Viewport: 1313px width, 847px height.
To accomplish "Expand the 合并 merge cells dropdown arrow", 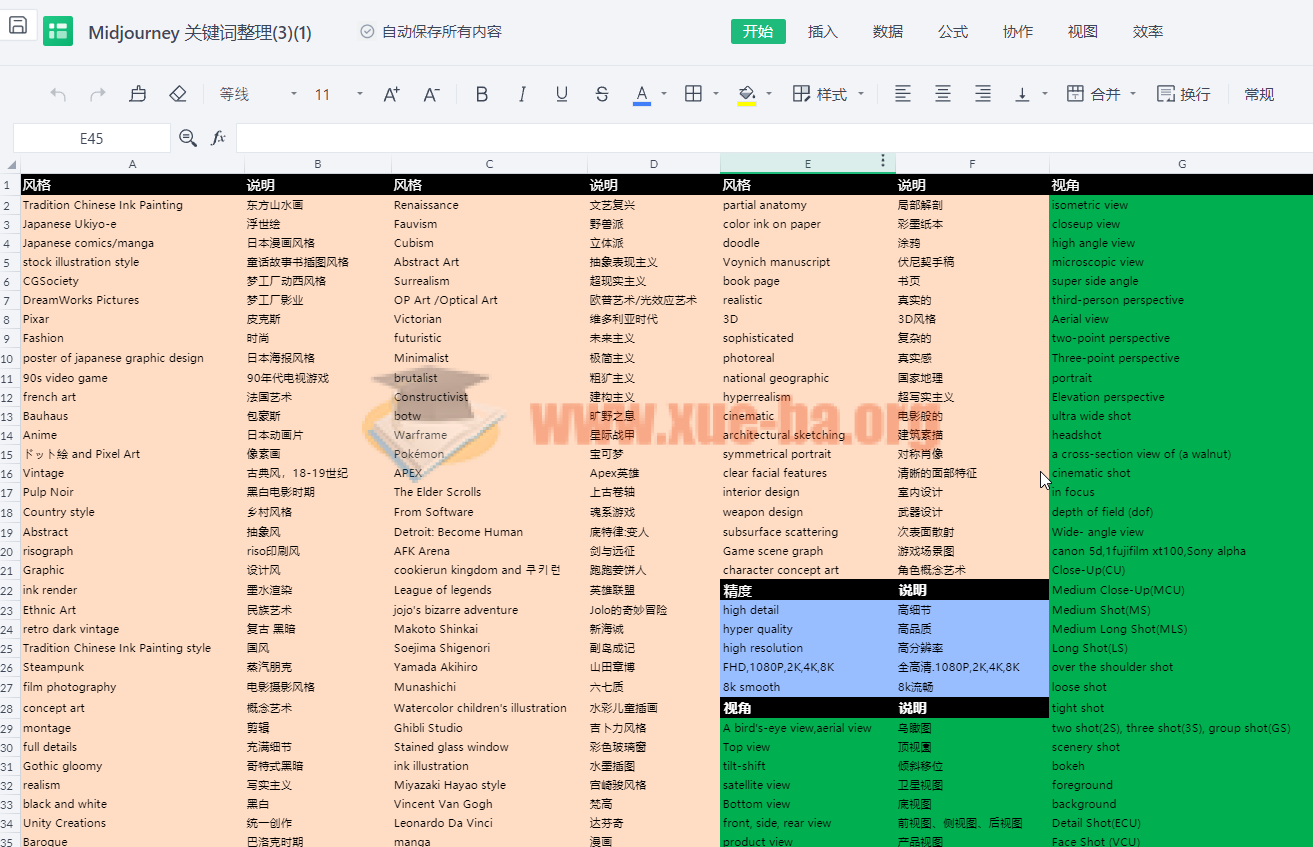I will point(1133,94).
